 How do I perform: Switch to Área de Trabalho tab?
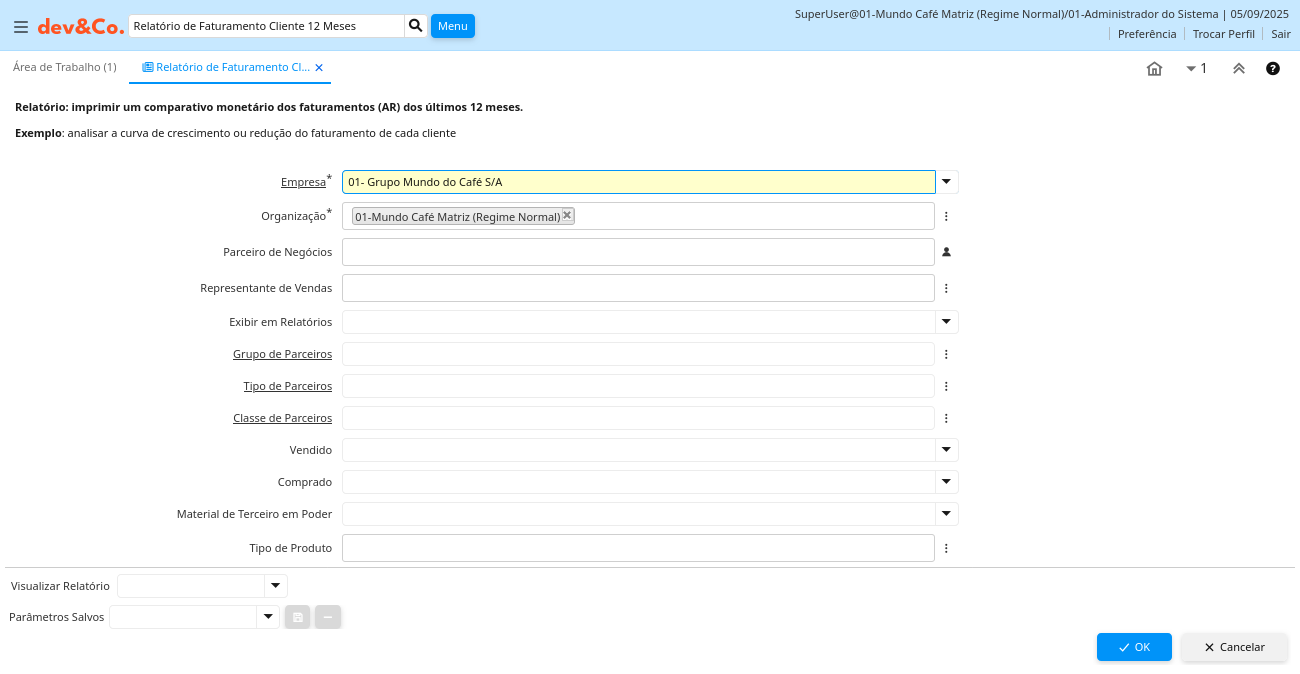pos(65,67)
